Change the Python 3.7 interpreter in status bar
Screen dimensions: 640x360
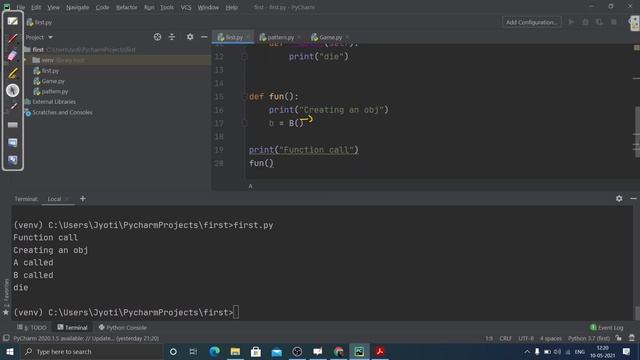pyautogui.click(x=589, y=338)
